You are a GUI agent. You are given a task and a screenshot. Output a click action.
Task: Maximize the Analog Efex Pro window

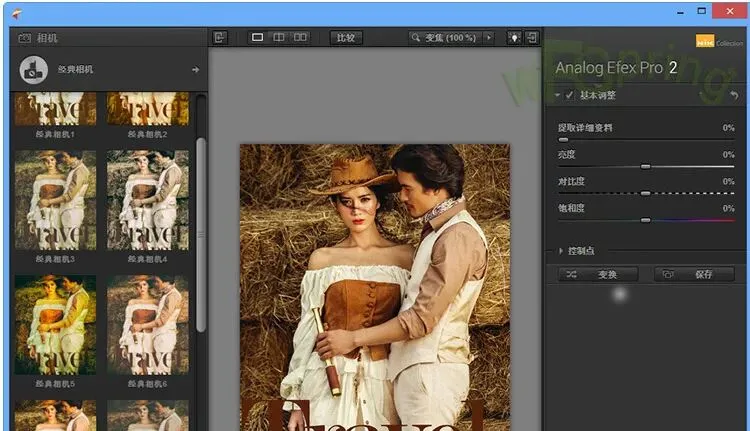[701, 11]
